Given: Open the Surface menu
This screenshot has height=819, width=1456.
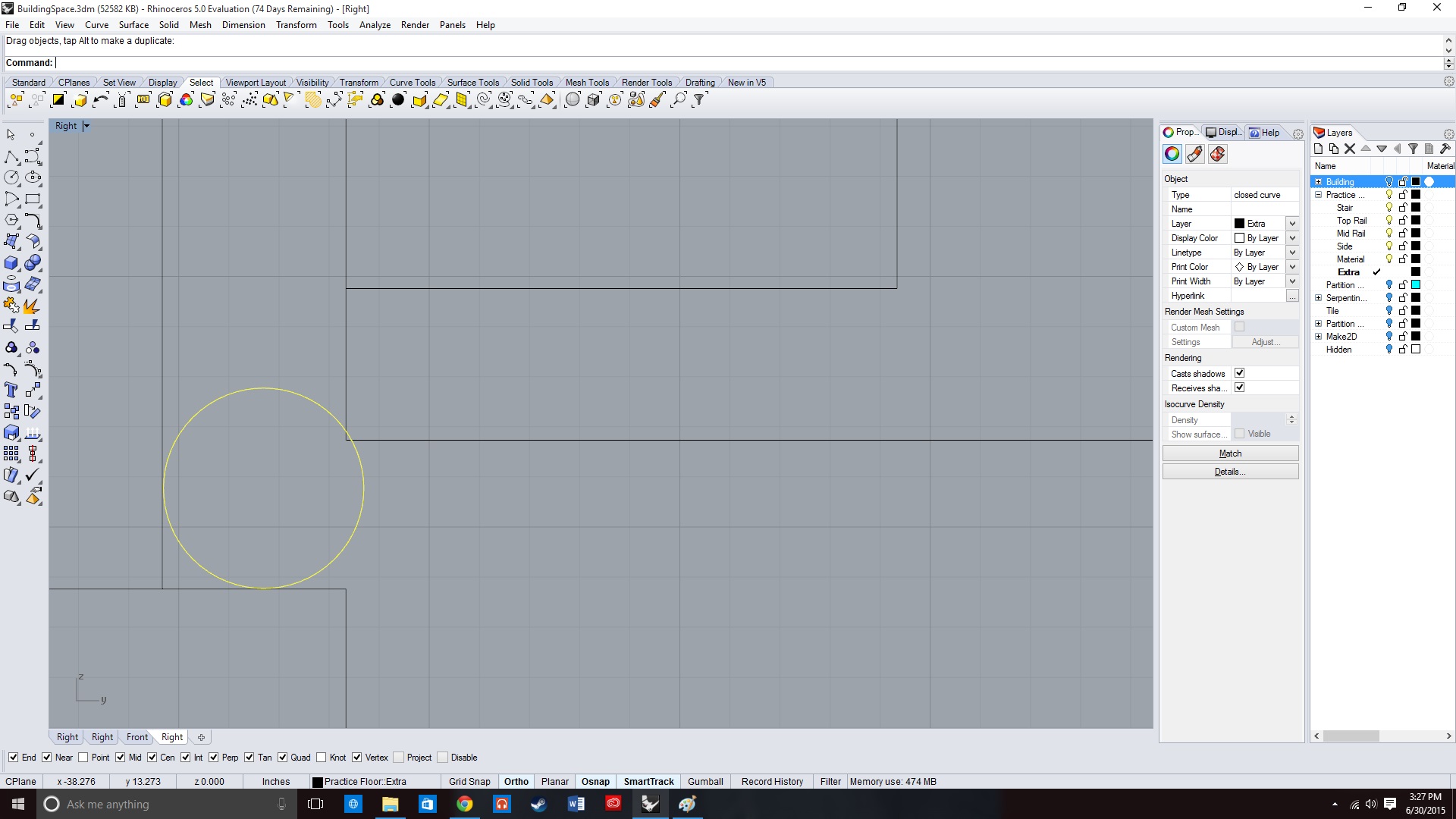Looking at the screenshot, I should pos(133,25).
